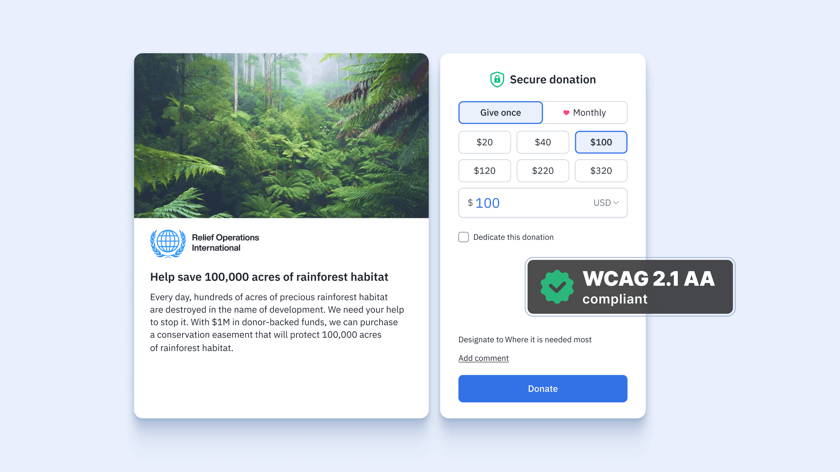Viewport: 840px width, 472px height.
Task: Pick the $320 donation amount
Action: pos(601,170)
